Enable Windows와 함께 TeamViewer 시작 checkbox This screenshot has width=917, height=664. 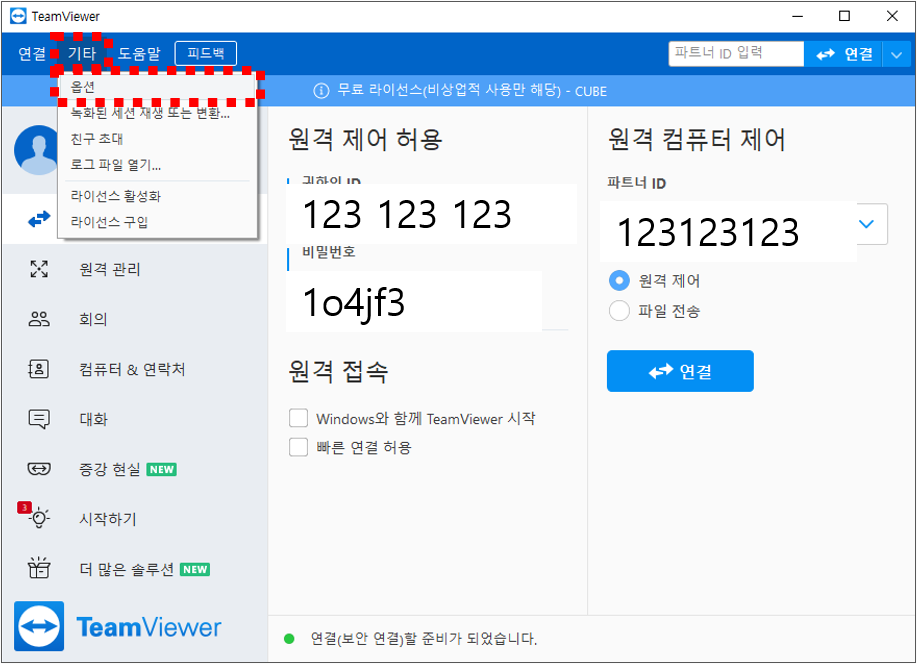[298, 418]
